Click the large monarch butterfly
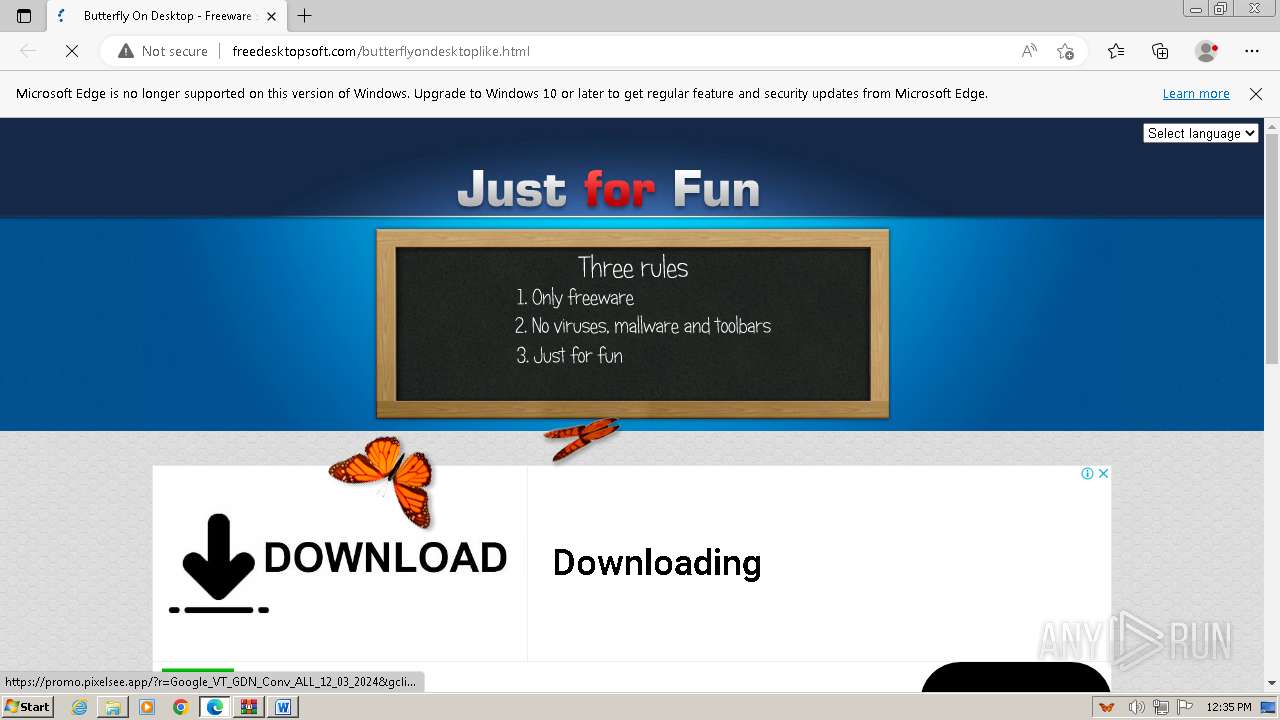 coord(383,480)
